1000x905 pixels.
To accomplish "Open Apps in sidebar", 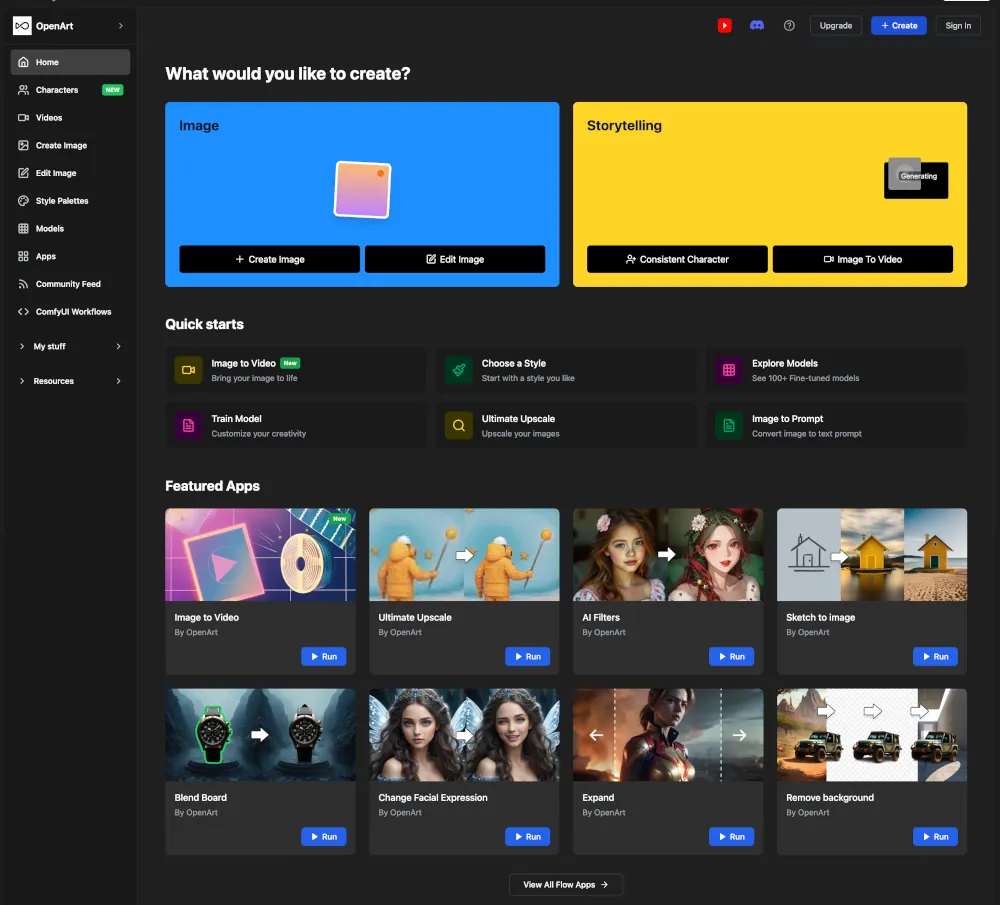I will click(70, 256).
